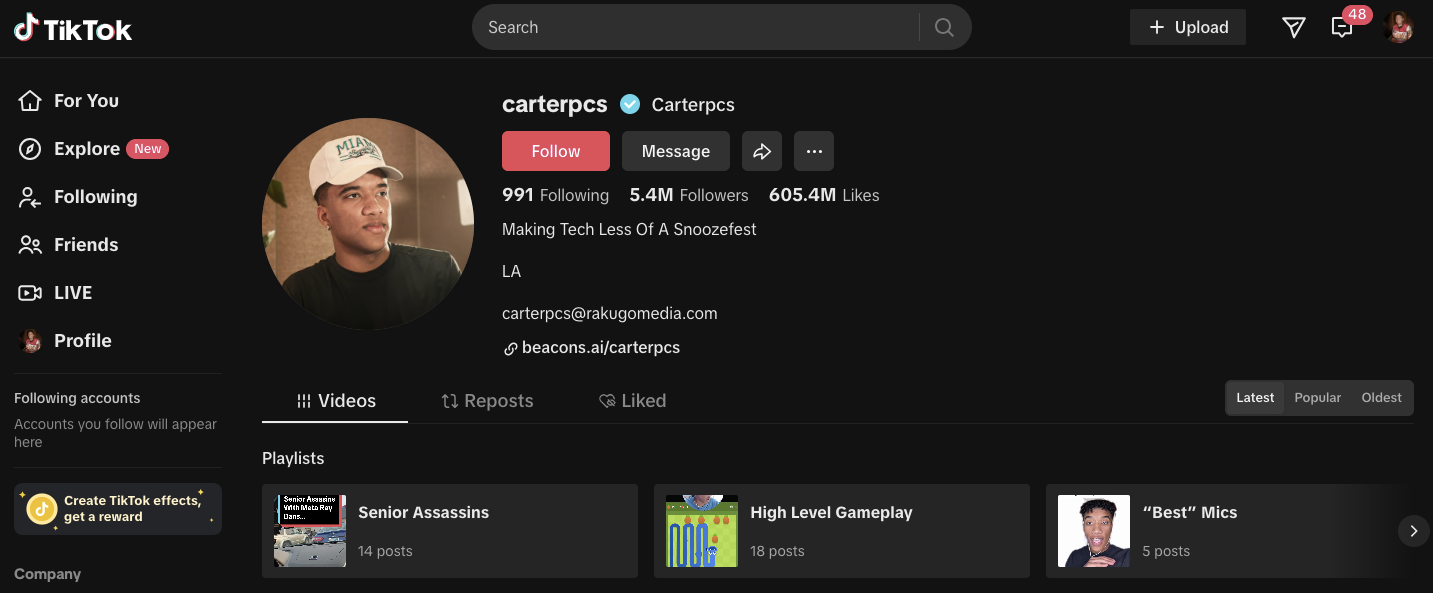Image resolution: width=1433 pixels, height=593 pixels.
Task: Open more options with the ellipsis button
Action: (814, 150)
